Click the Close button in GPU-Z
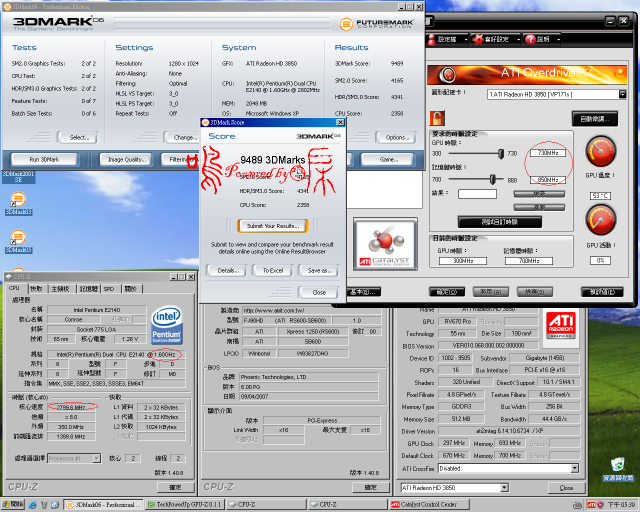Viewport: 640px width, 512px height. (566, 488)
